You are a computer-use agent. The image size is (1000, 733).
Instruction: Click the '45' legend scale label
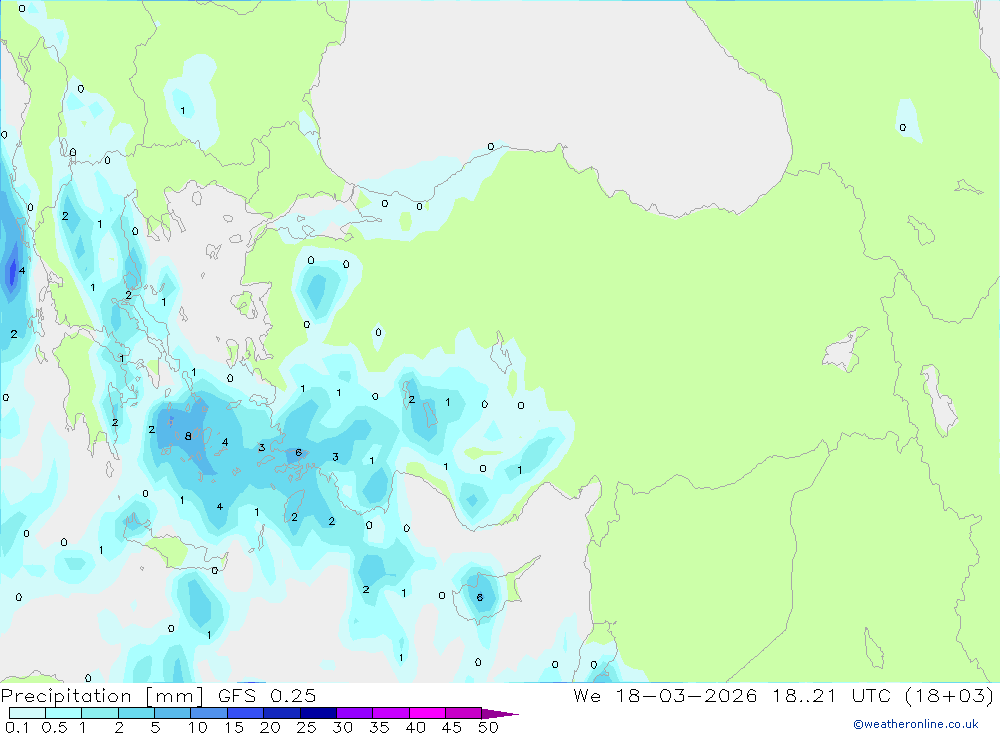coord(452,727)
